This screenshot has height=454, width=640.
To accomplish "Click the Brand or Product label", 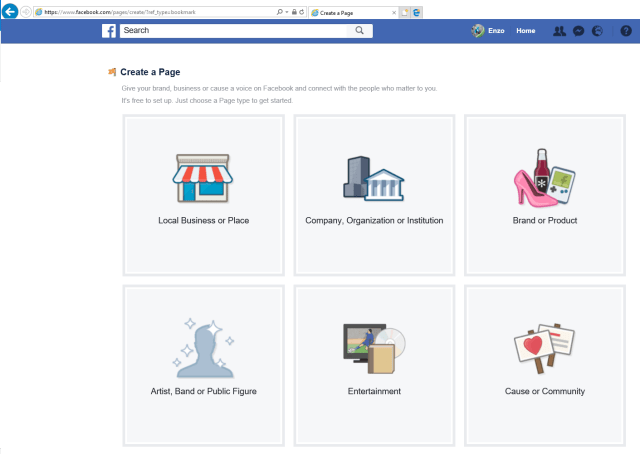I will click(x=545, y=220).
